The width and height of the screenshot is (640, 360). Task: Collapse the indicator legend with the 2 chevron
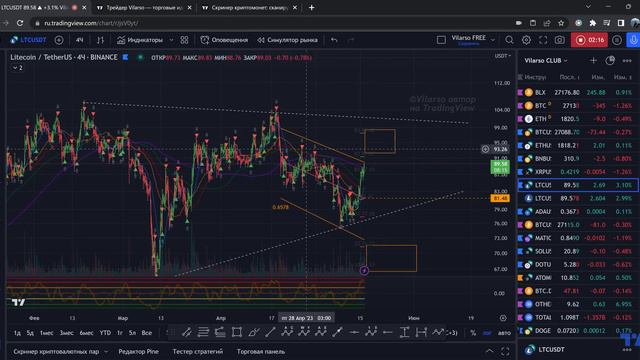(18, 68)
